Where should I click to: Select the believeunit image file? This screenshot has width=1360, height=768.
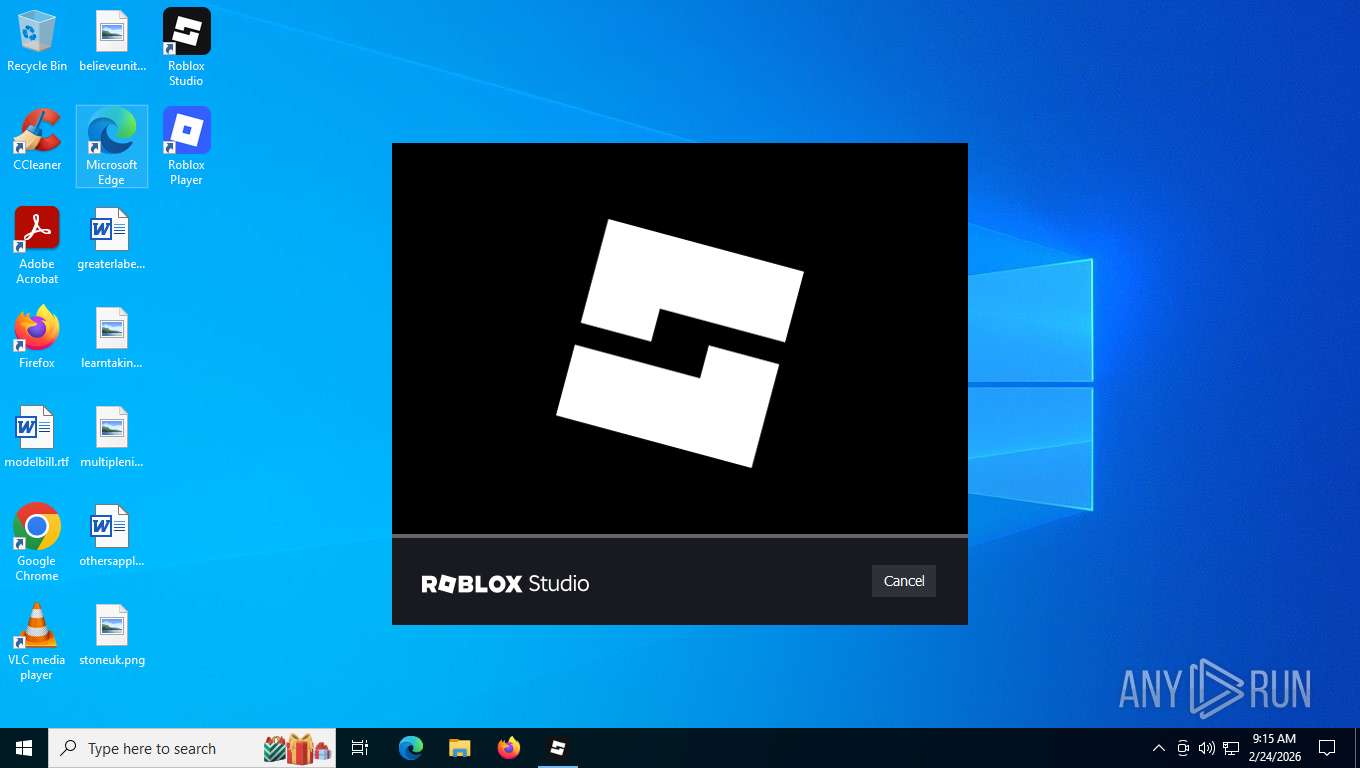coord(112,41)
